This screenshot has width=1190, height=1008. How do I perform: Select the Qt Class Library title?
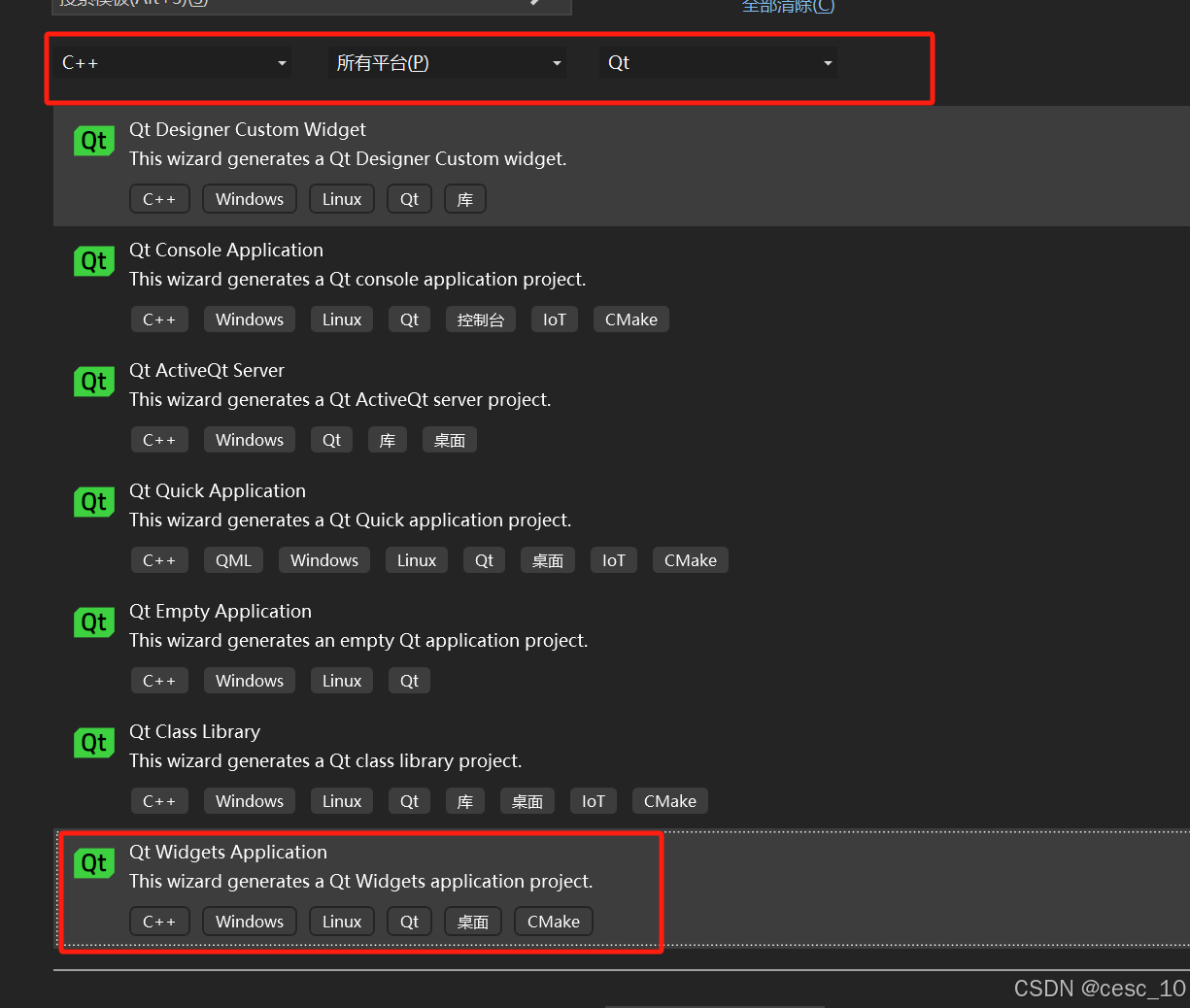pyautogui.click(x=195, y=731)
